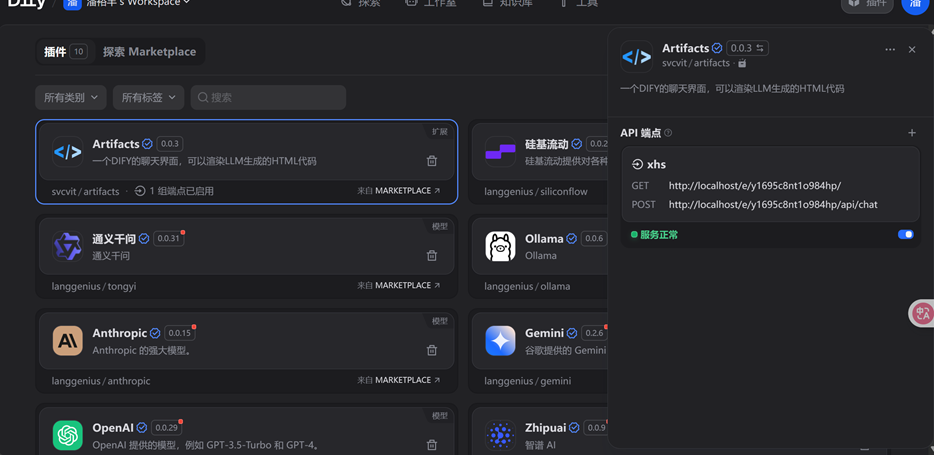
Task: Open the three-dot more options menu in the panel
Action: click(890, 49)
